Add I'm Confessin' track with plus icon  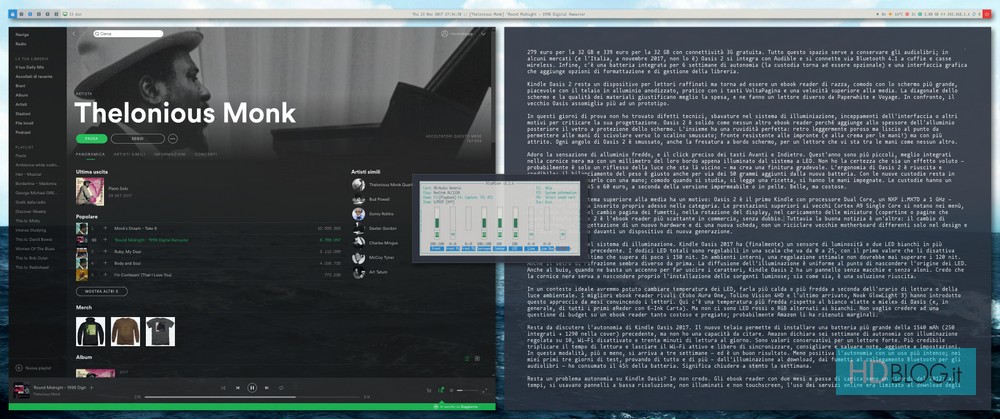pyautogui.click(x=105, y=275)
